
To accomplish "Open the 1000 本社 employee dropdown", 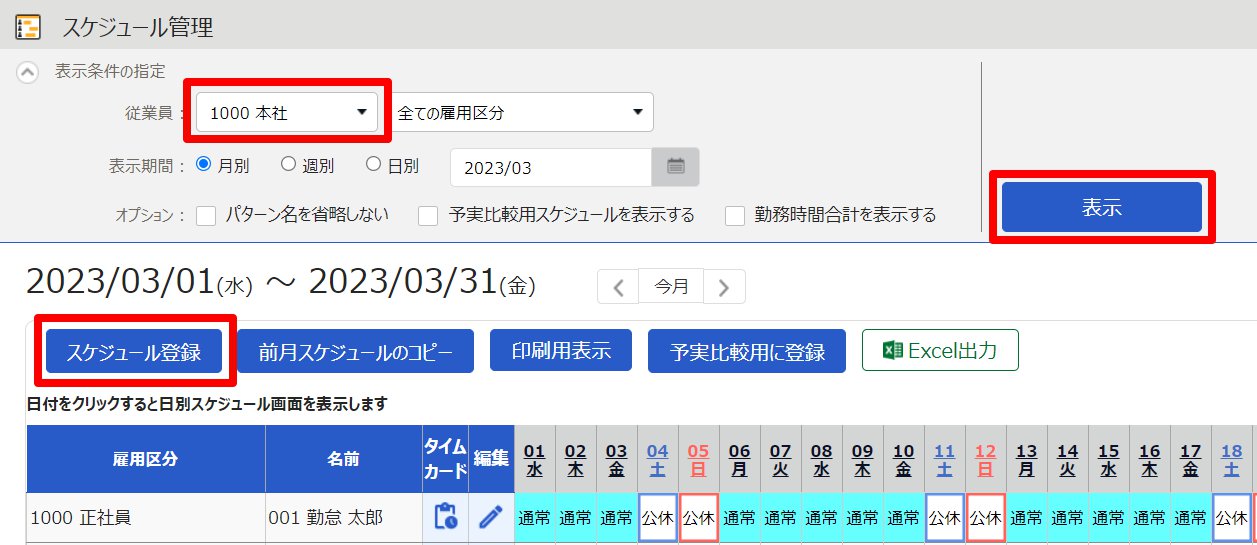I will coord(287,113).
